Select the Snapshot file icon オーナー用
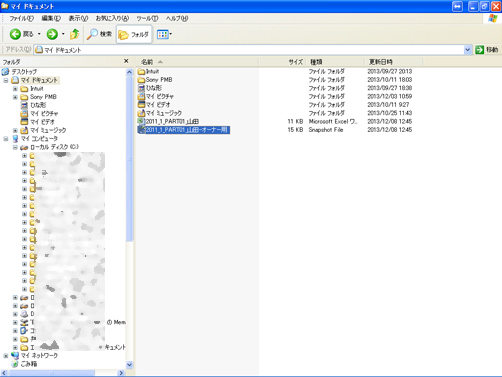The image size is (502, 377). [141, 130]
